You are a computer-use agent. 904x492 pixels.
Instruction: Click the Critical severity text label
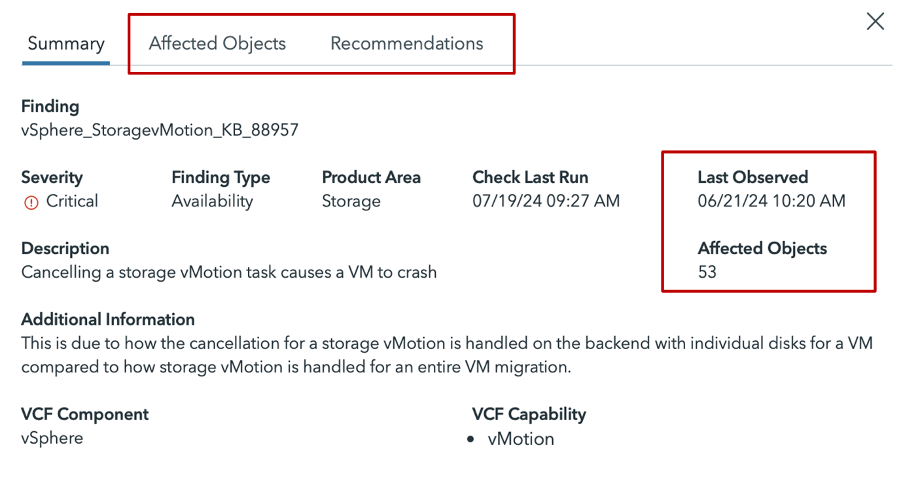click(72, 201)
